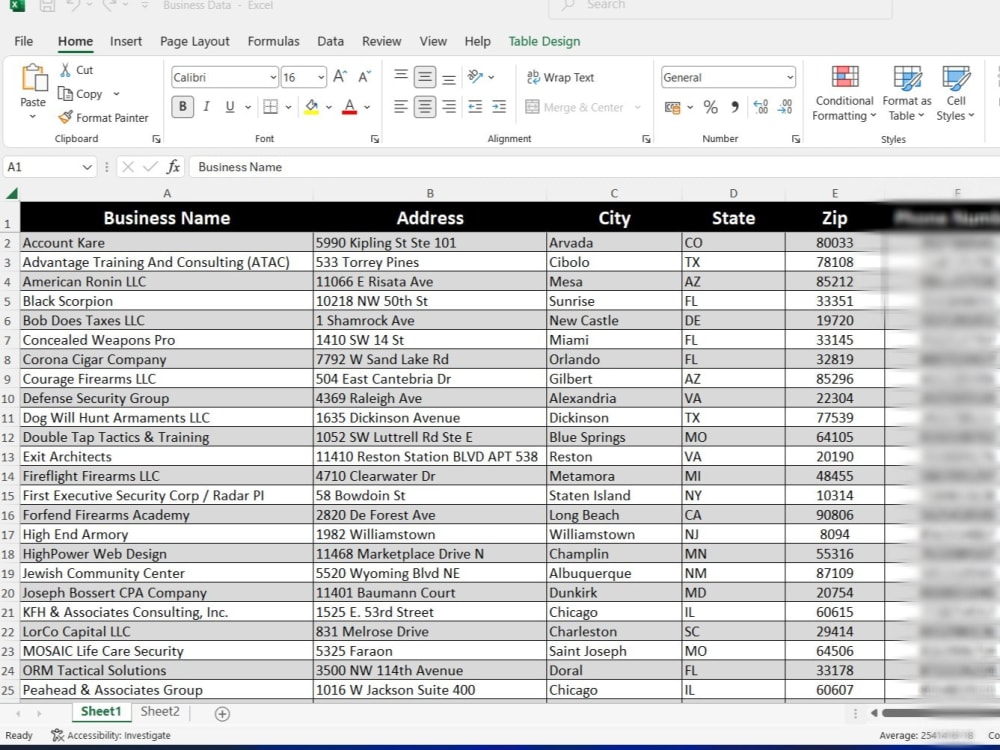Open Font settings dialog launcher
The width and height of the screenshot is (1000, 750).
(375, 139)
